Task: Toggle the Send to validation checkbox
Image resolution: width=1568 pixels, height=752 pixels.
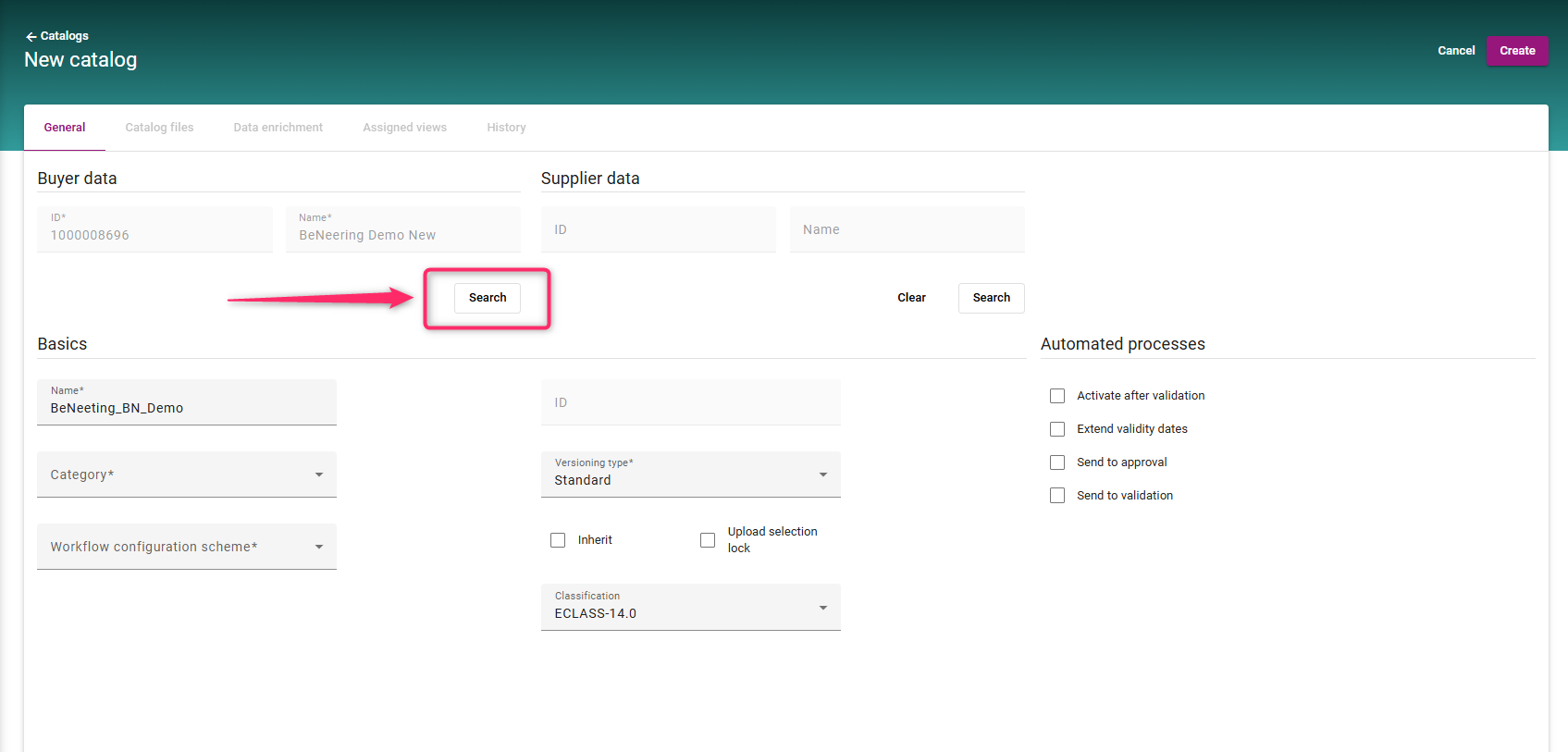Action: [x=1057, y=496]
